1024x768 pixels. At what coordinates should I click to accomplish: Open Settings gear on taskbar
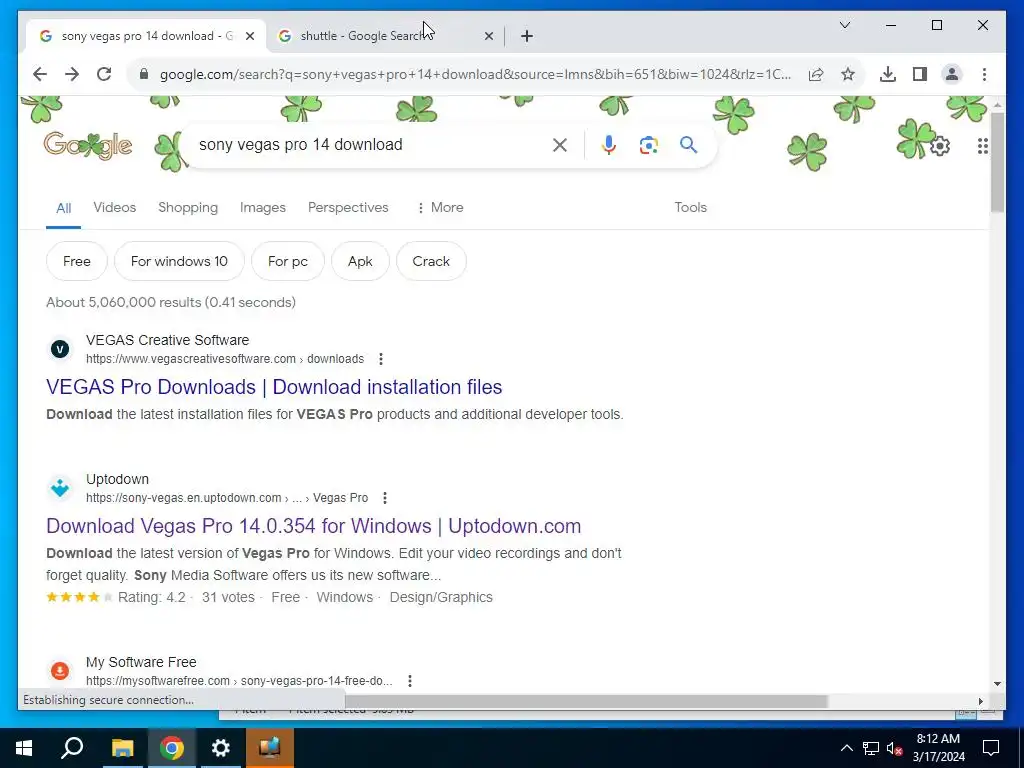tap(221, 748)
